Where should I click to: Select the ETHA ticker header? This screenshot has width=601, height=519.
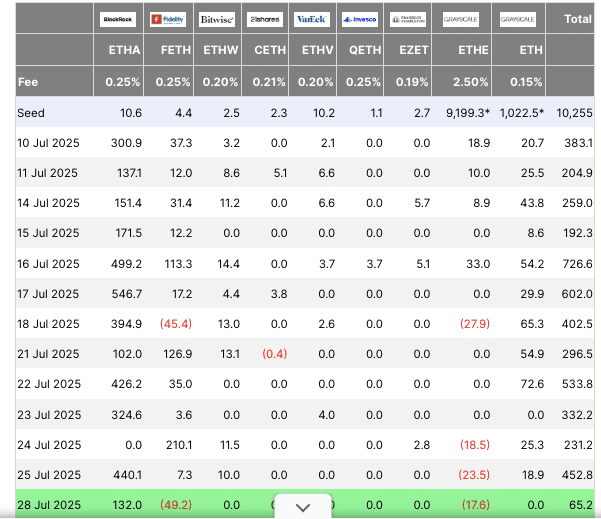(x=124, y=49)
